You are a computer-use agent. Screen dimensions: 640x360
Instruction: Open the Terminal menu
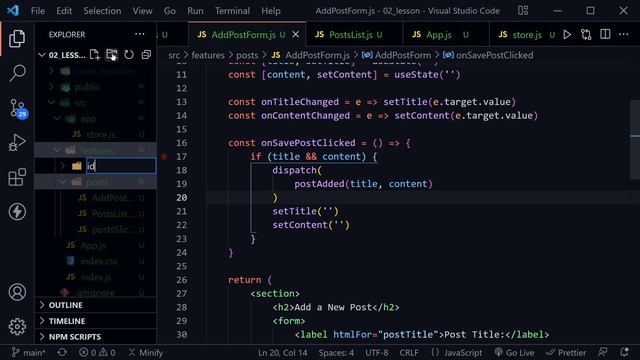coord(232,11)
